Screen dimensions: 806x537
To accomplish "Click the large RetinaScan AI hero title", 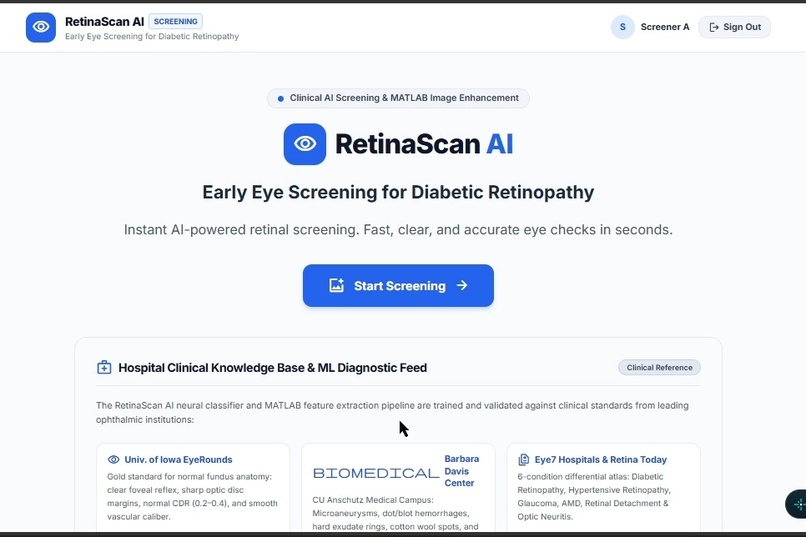I will [424, 144].
